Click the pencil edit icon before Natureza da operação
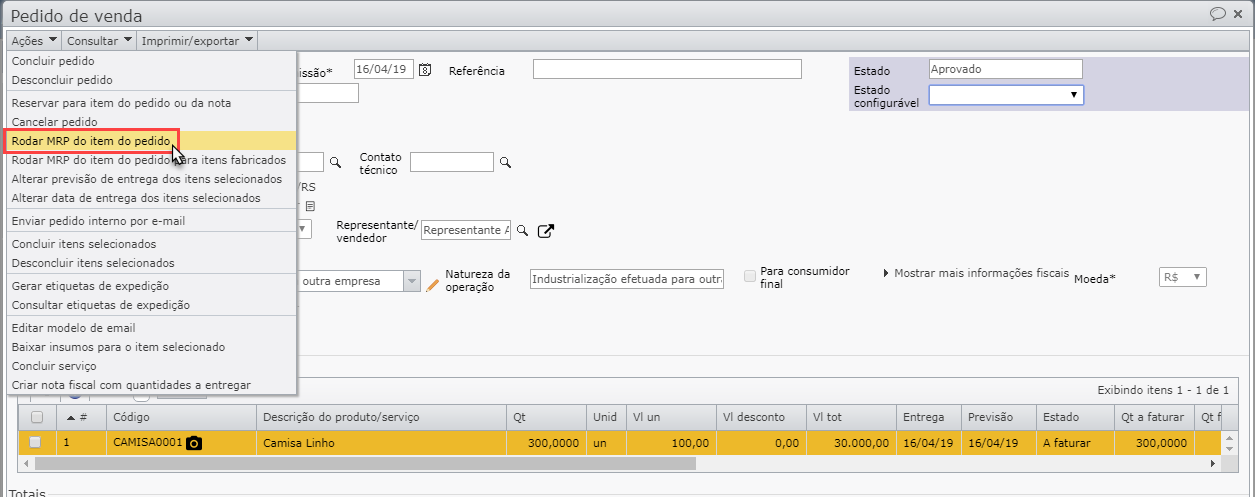The width and height of the screenshot is (1255, 497). [x=433, y=284]
